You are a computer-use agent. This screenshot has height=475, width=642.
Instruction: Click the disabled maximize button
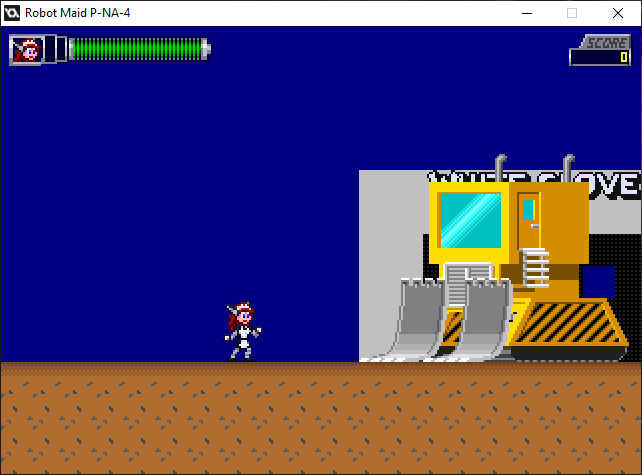(x=572, y=13)
